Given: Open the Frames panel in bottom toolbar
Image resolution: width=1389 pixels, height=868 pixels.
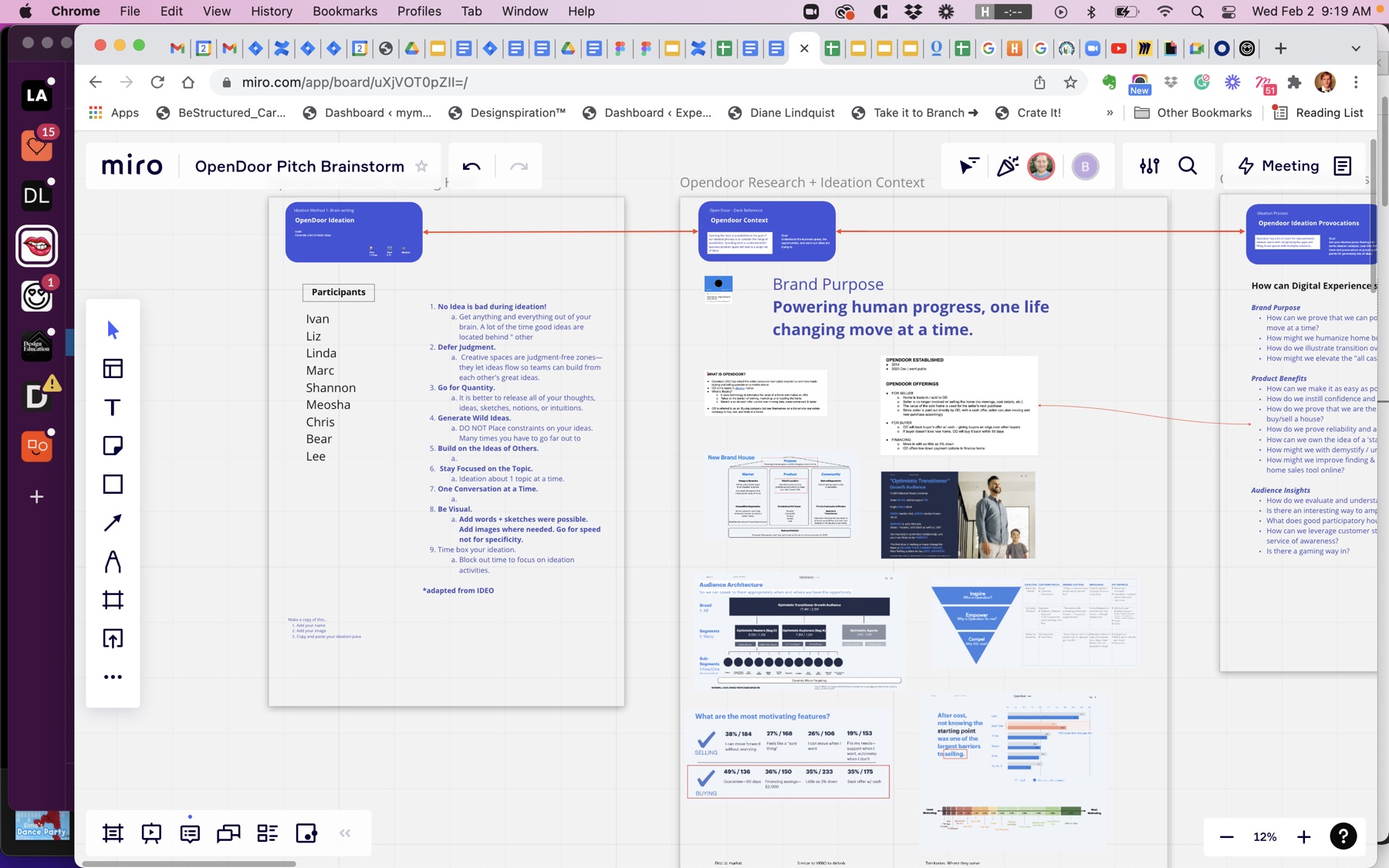Looking at the screenshot, I should coord(113,833).
